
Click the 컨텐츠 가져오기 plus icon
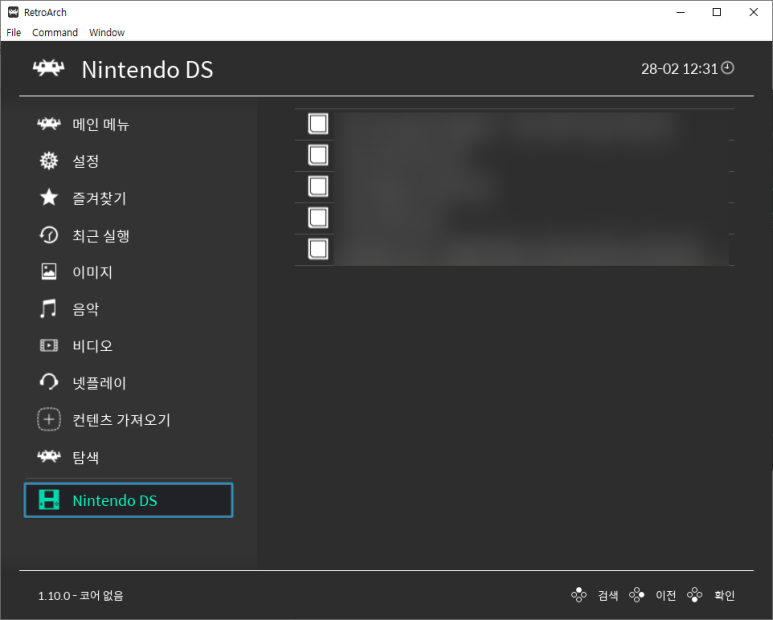[x=49, y=419]
